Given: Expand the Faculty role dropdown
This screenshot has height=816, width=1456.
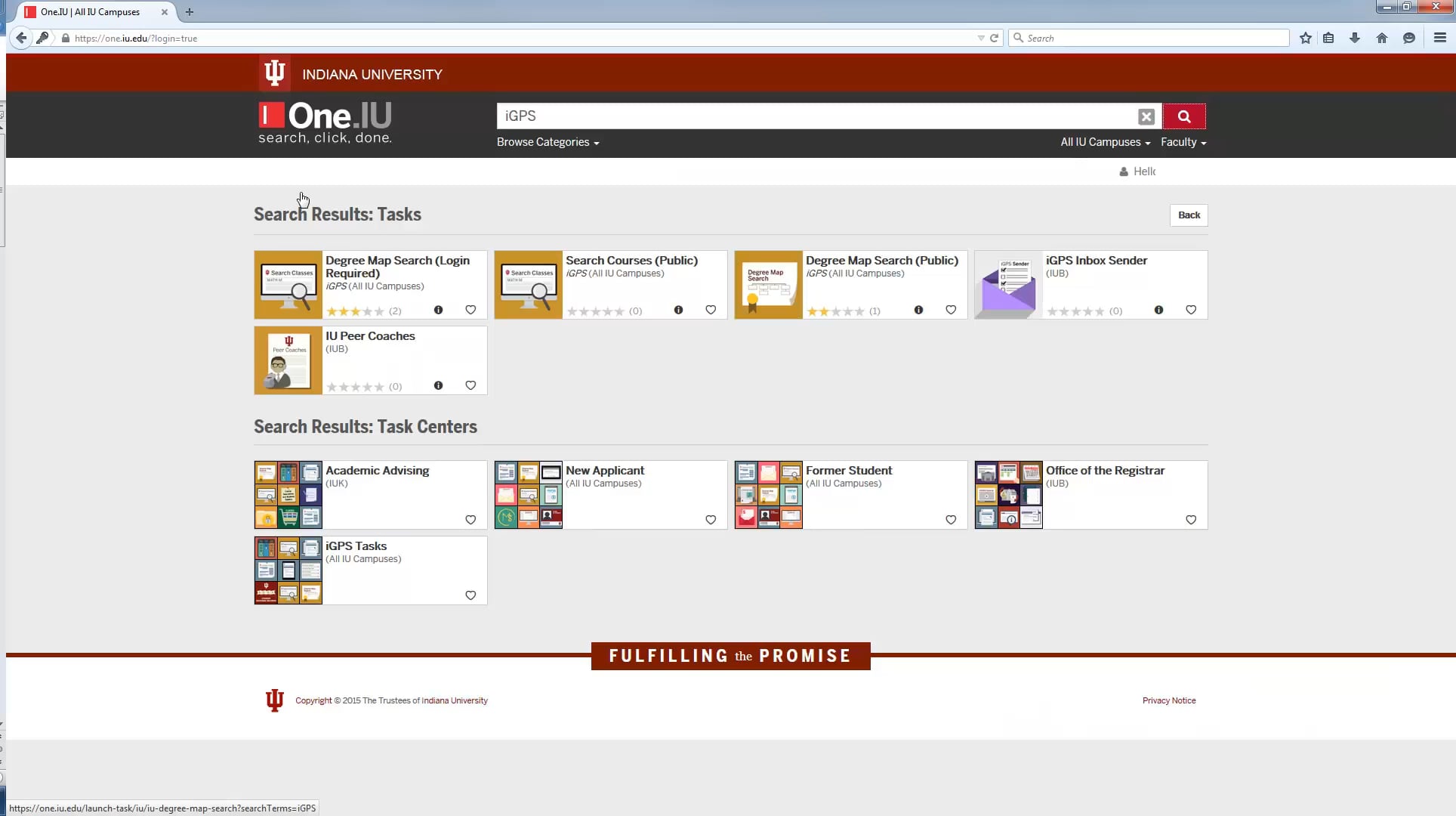Looking at the screenshot, I should [1183, 142].
